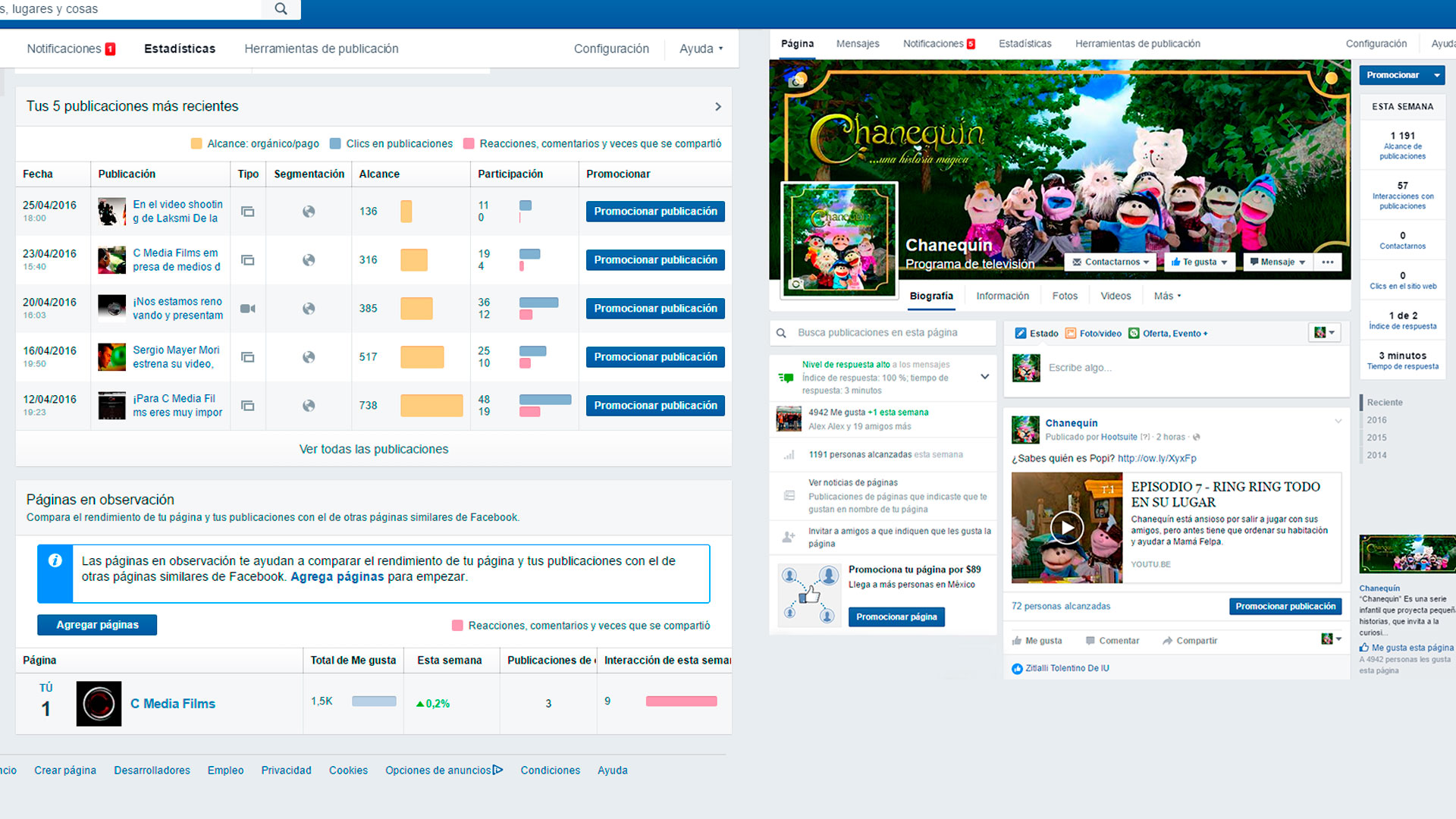Image resolution: width=1456 pixels, height=819 pixels.
Task: Open the Fotos tab on the Chanequín page
Action: point(1064,297)
